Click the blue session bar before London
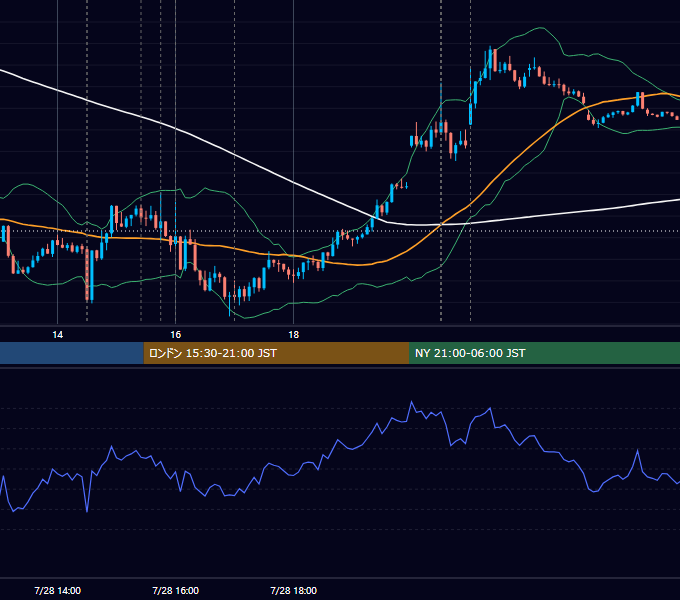 click(x=72, y=353)
